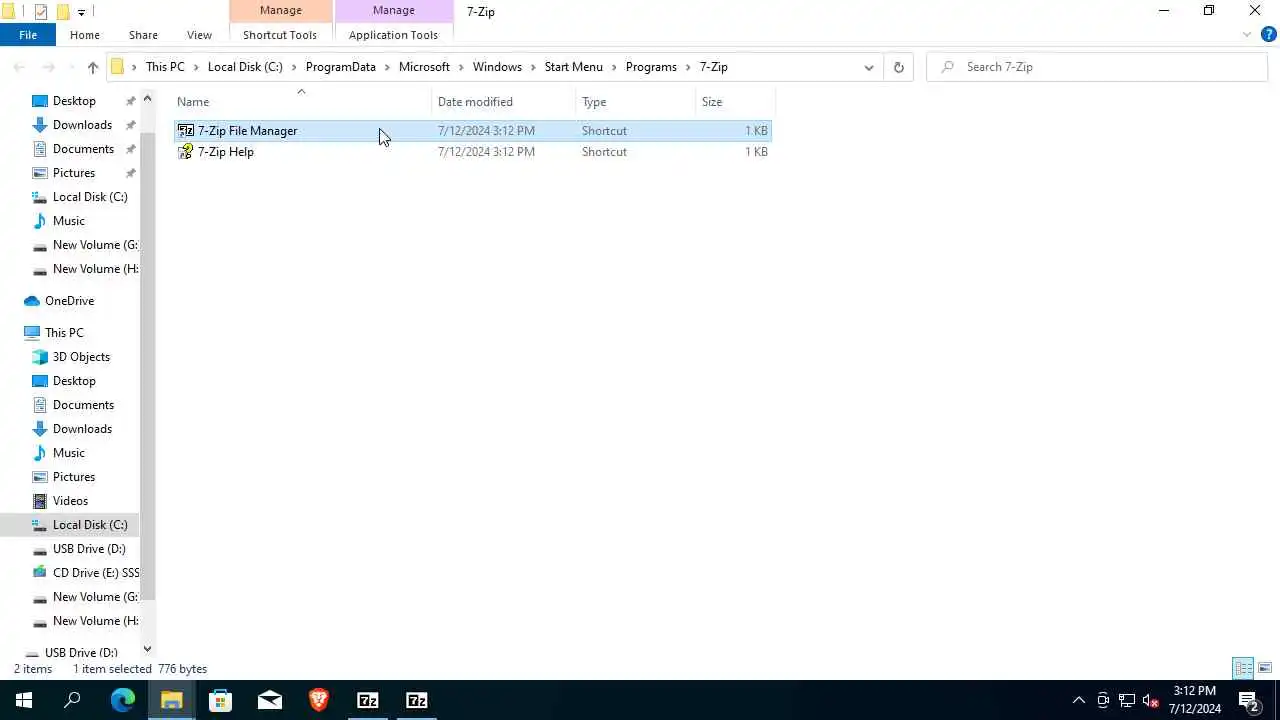Open Videos folder in navigation pane
The height and width of the screenshot is (720, 1280).
pos(70,501)
